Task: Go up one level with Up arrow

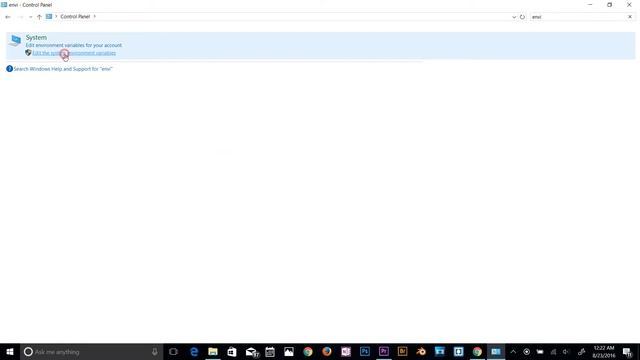Action: pos(39,17)
